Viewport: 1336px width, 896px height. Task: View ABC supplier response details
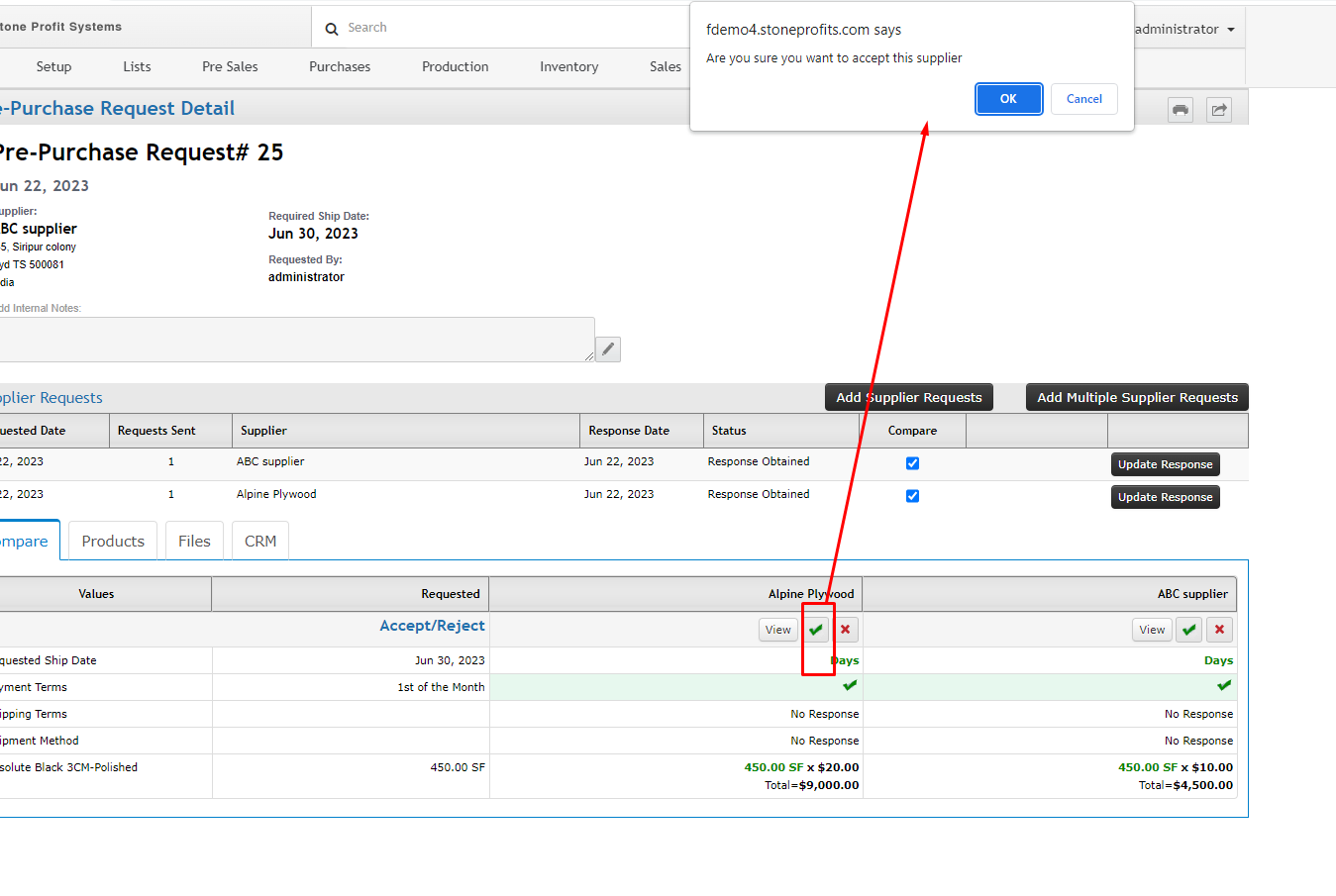pyautogui.click(x=1152, y=630)
